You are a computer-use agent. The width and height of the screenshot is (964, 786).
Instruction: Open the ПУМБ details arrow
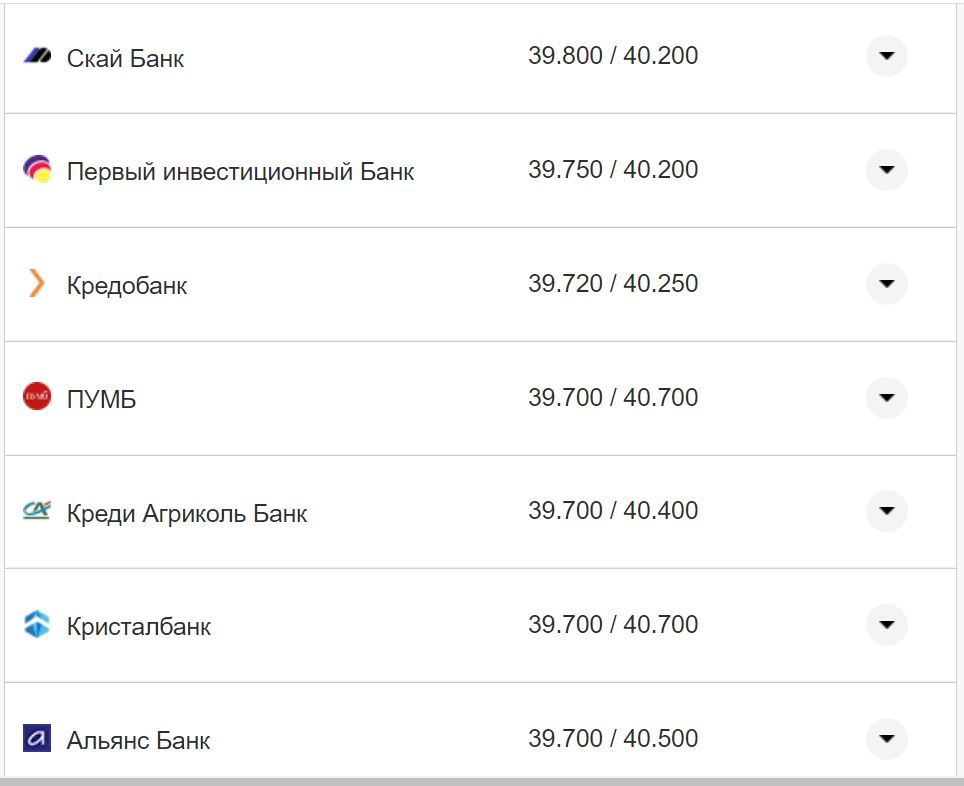coord(886,398)
